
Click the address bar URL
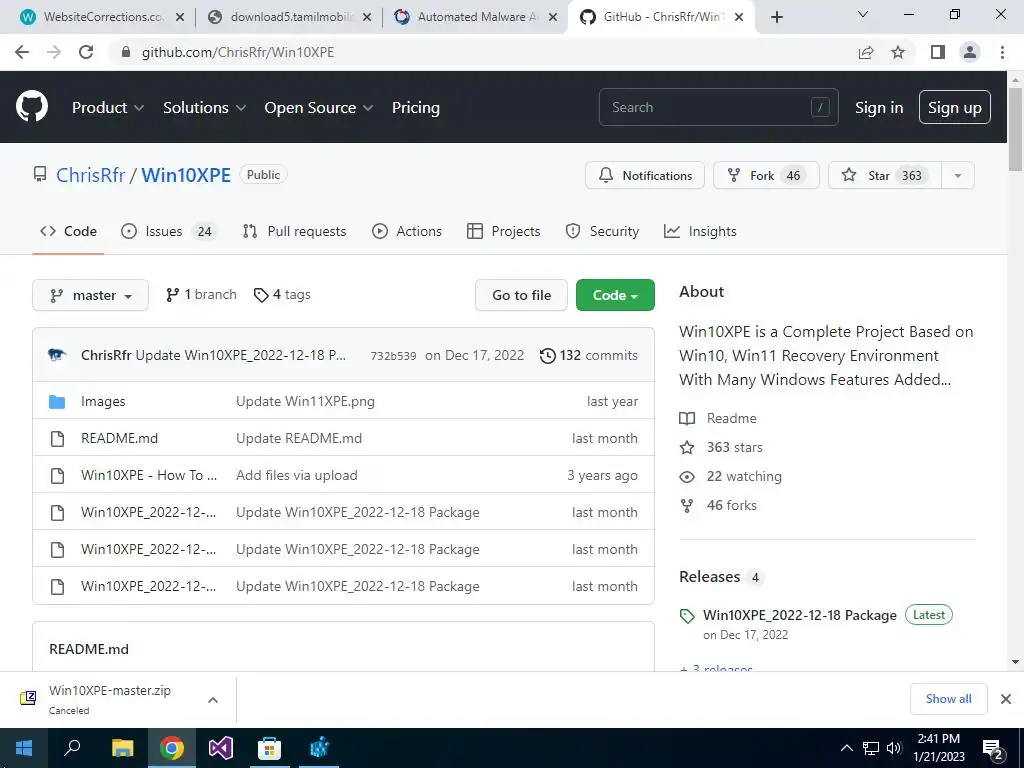238,52
